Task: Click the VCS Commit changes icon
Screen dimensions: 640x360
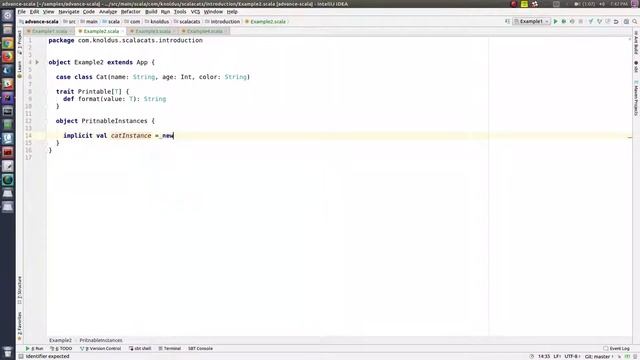Action: [599, 22]
